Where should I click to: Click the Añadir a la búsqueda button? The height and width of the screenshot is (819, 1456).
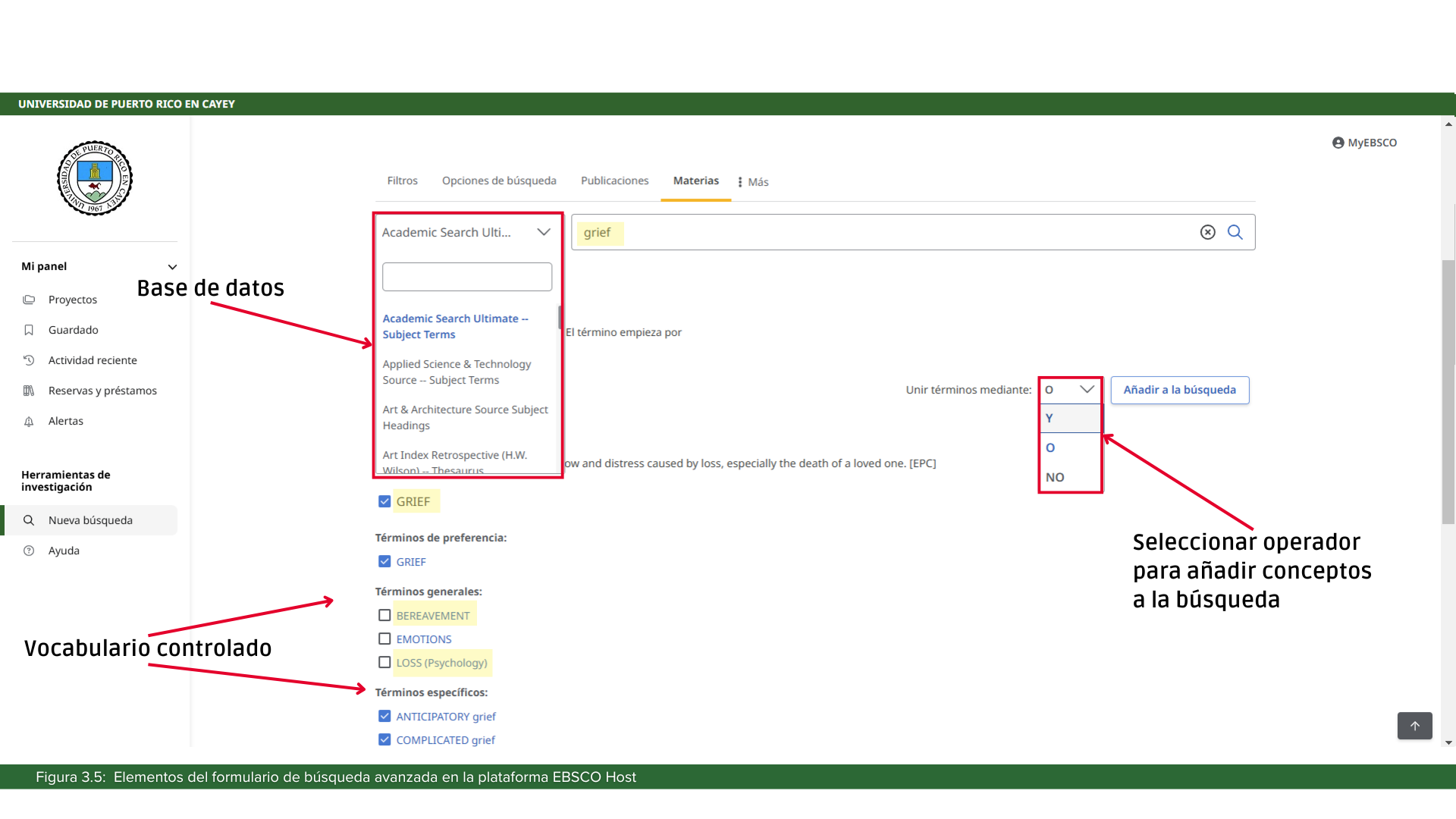coord(1179,390)
